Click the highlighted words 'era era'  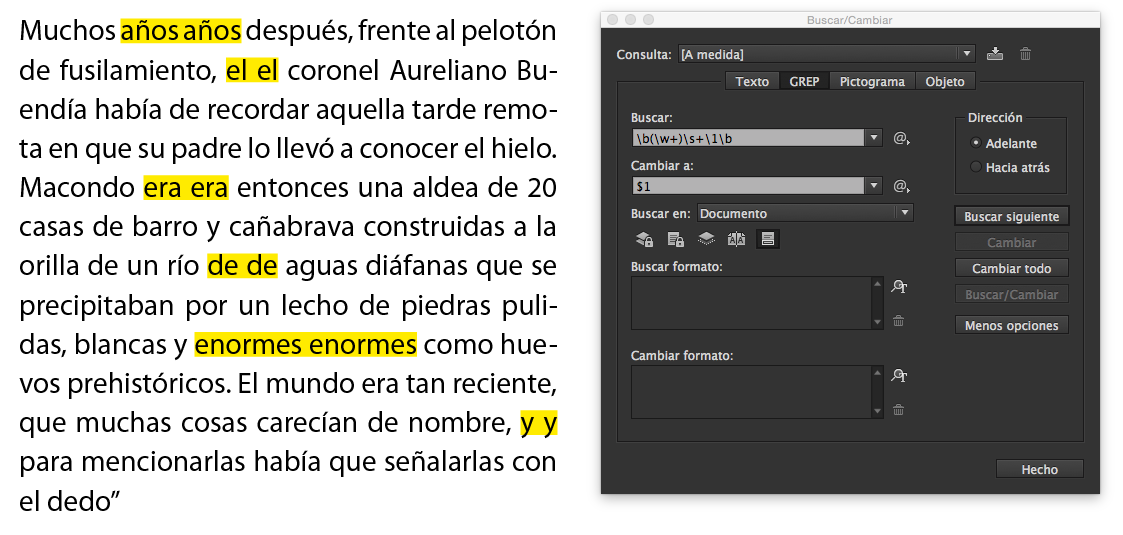(x=185, y=188)
